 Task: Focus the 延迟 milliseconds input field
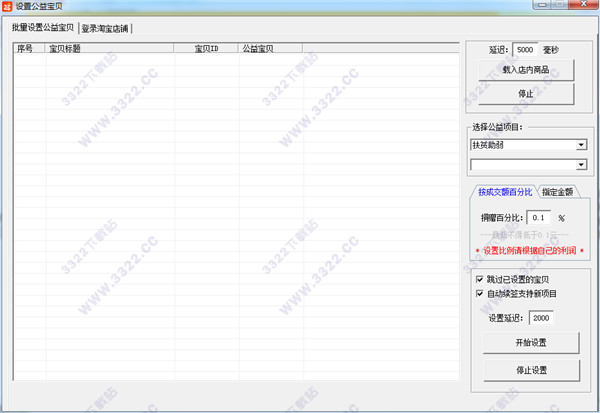point(525,50)
